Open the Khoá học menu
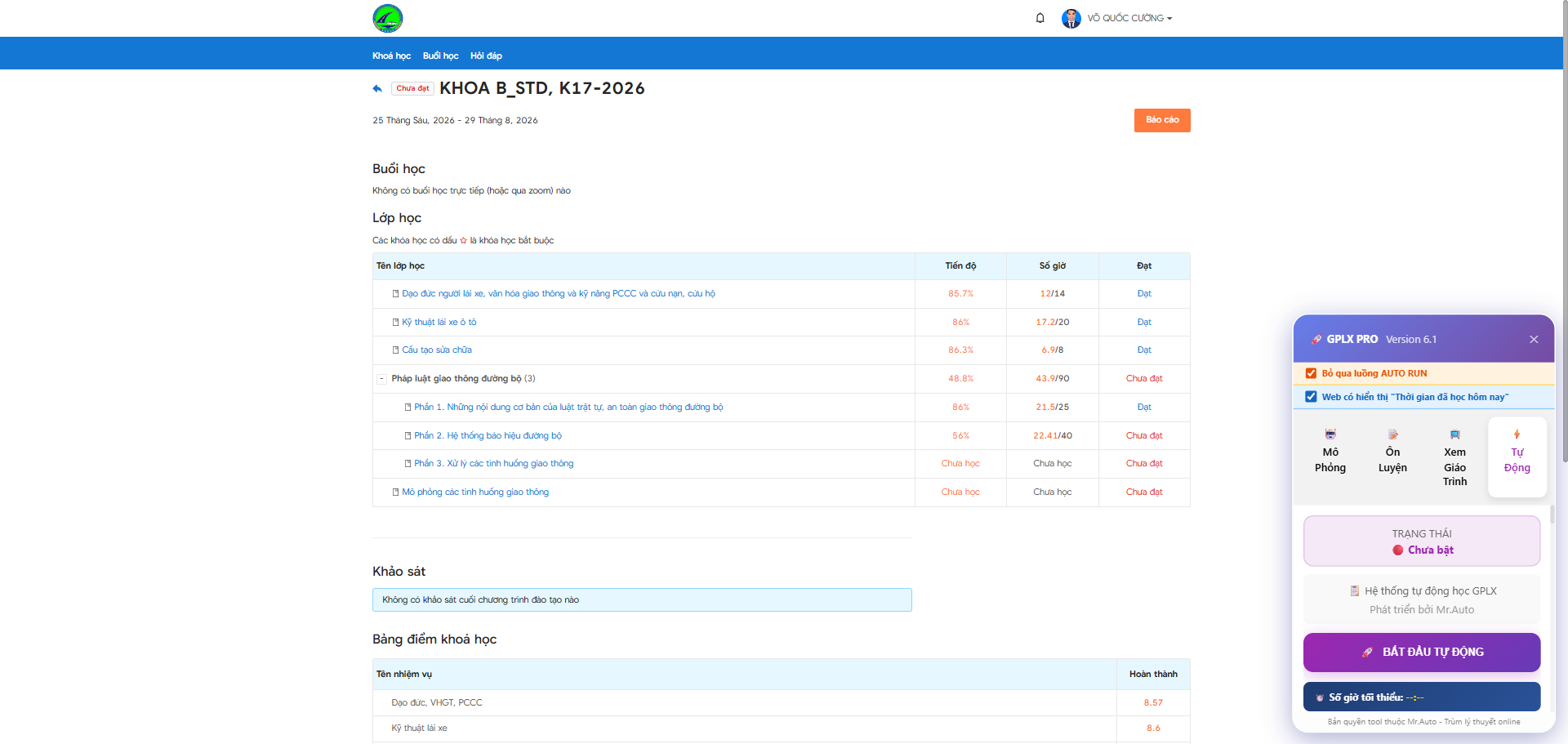 pos(391,56)
